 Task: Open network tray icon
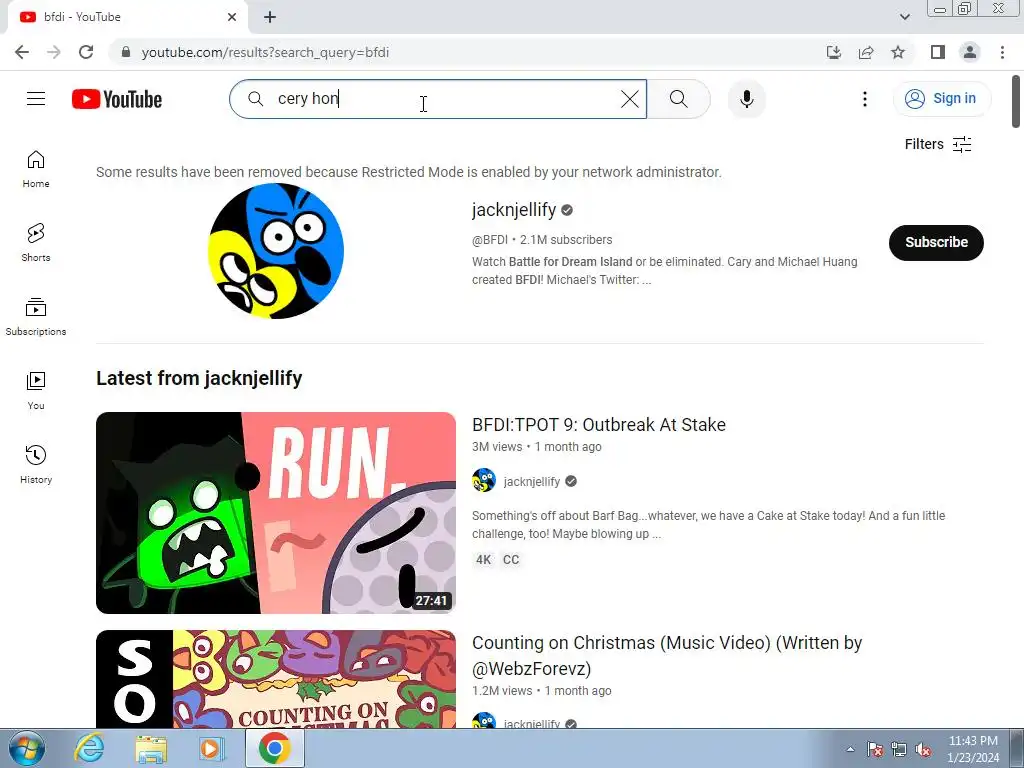pos(899,749)
